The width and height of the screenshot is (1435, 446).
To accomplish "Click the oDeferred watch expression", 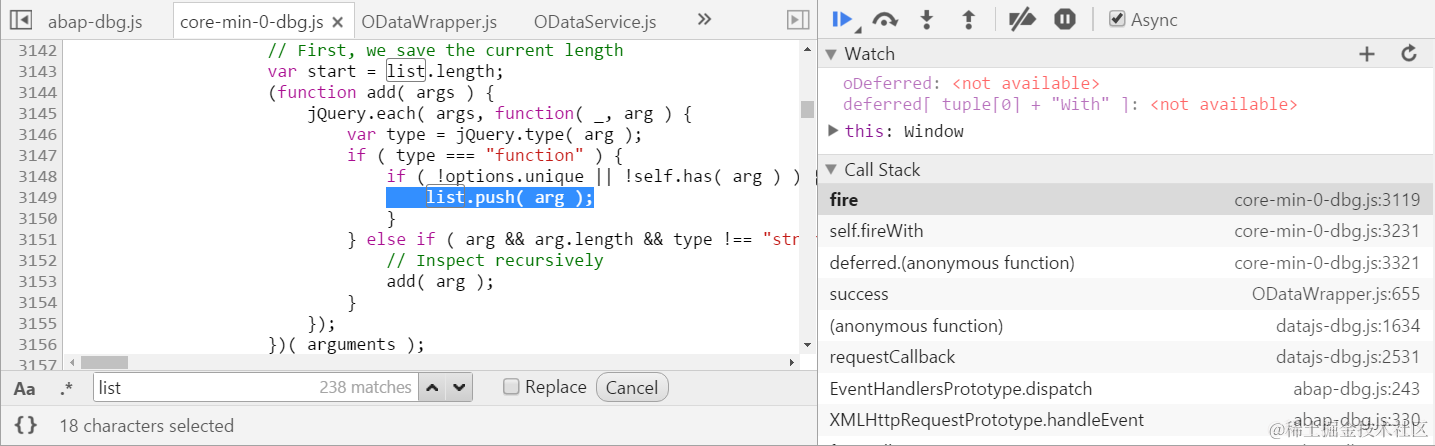I will tap(971, 84).
